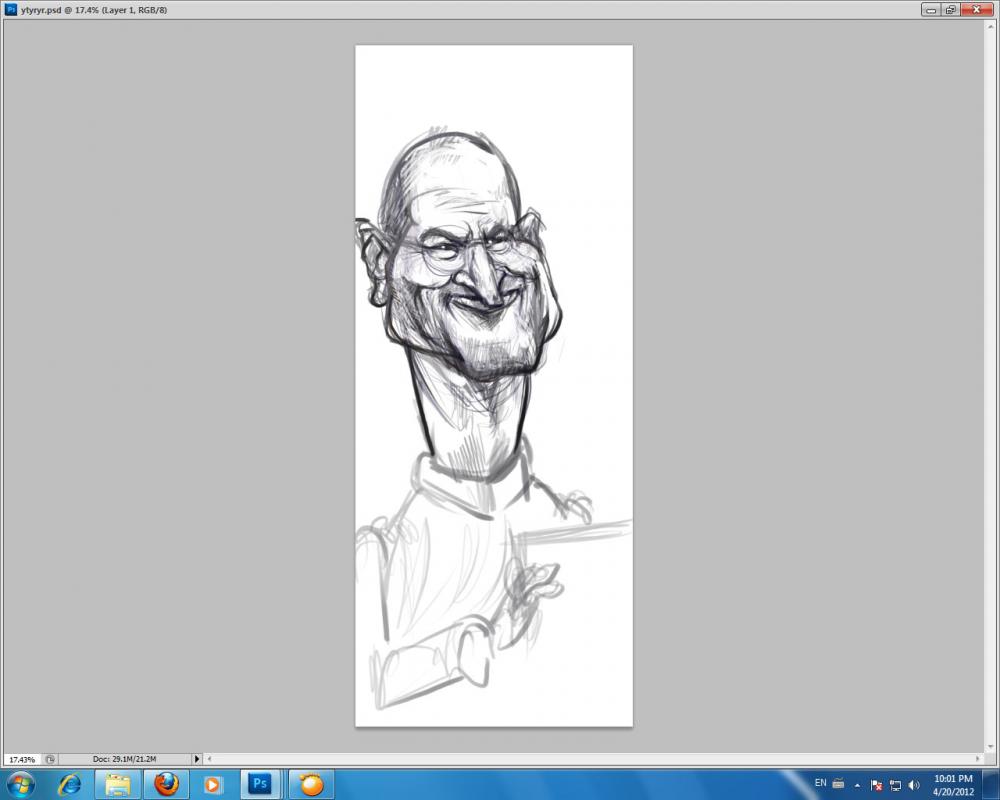
Task: Click the zoom percentage field showing 17.43%
Action: click(x=22, y=759)
